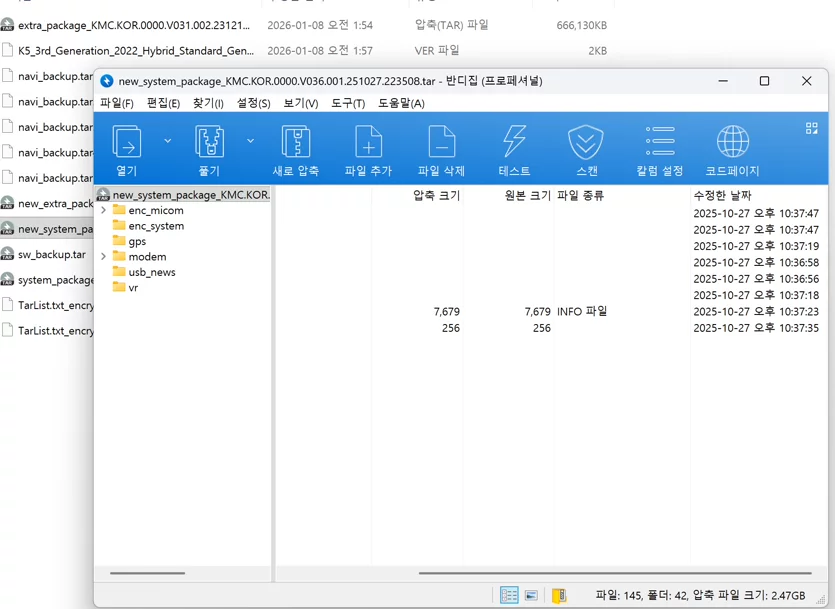This screenshot has height=609, width=835.
Task: Click system_package TAR icon in Explorer
Action: pyautogui.click(x=7, y=279)
